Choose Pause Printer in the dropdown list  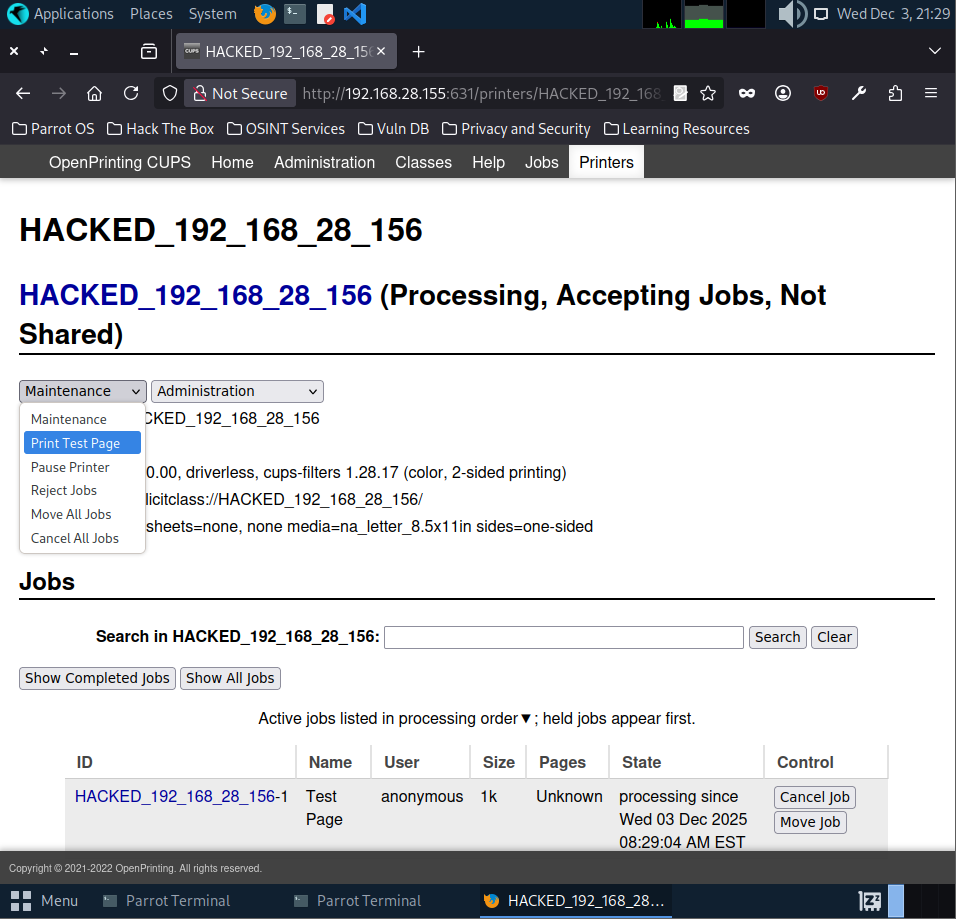(70, 467)
